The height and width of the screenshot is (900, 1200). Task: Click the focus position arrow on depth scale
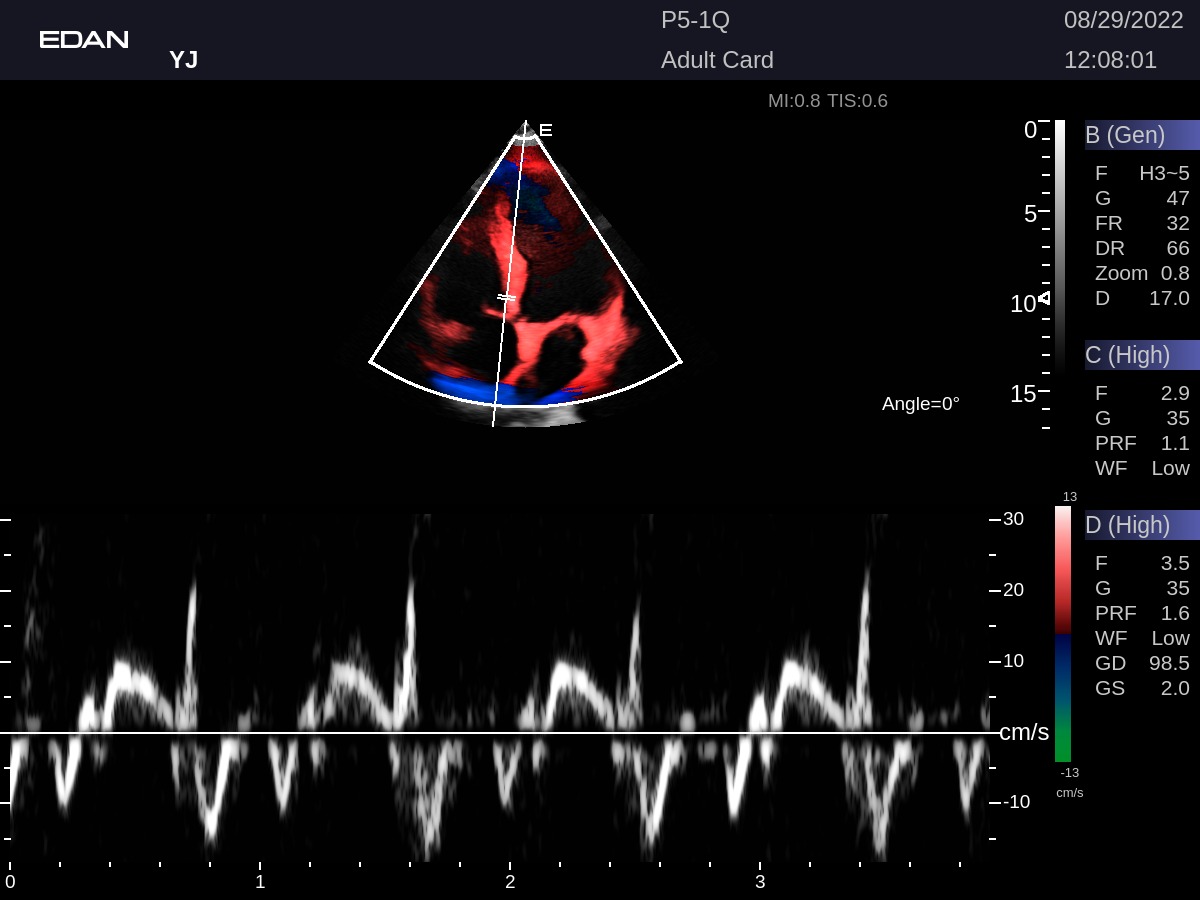[x=1044, y=297]
